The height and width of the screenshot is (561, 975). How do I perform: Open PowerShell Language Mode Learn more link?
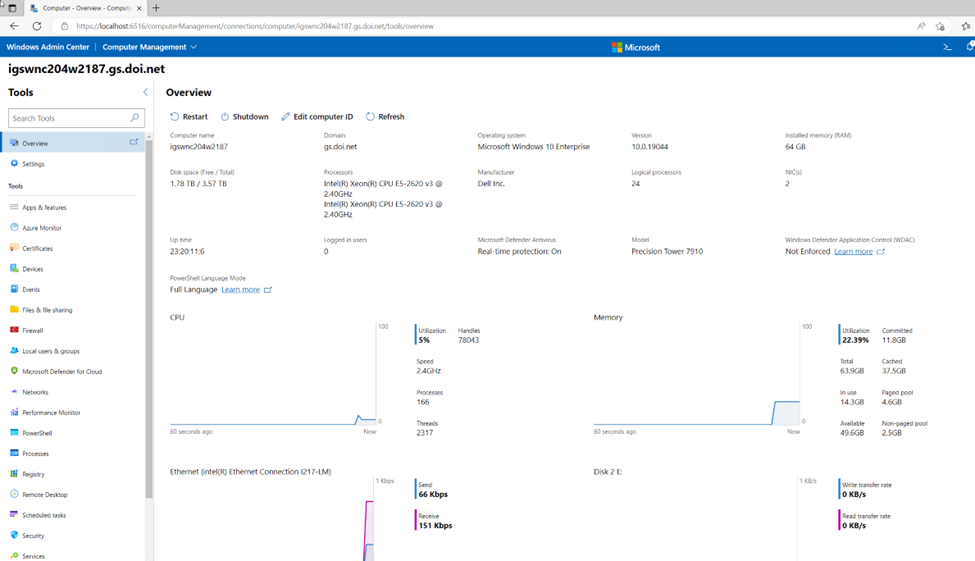[x=241, y=289]
